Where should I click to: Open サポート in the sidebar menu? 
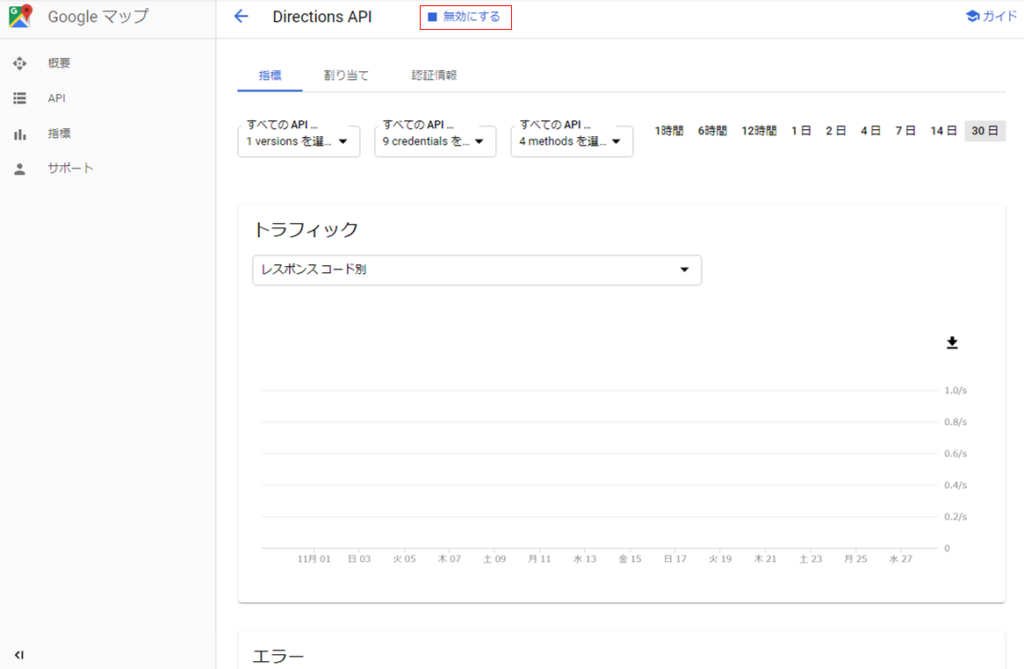click(x=71, y=169)
